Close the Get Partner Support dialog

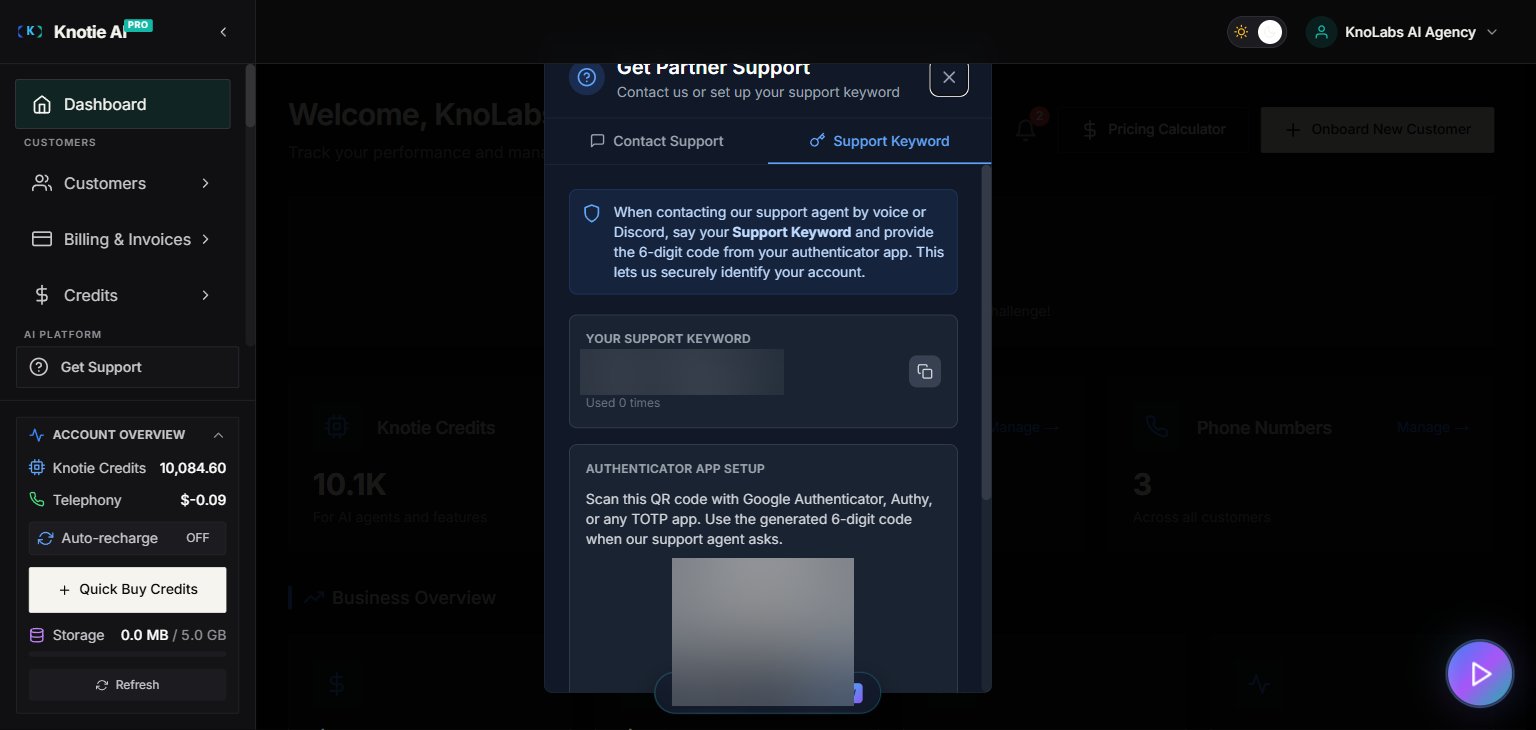[949, 77]
